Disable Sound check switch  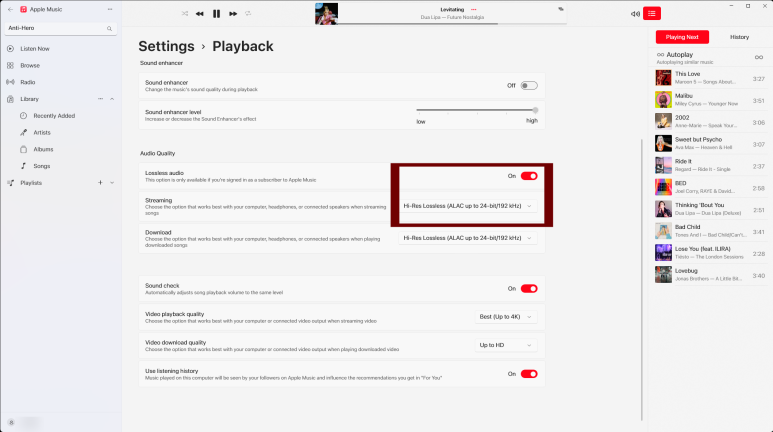coord(529,289)
